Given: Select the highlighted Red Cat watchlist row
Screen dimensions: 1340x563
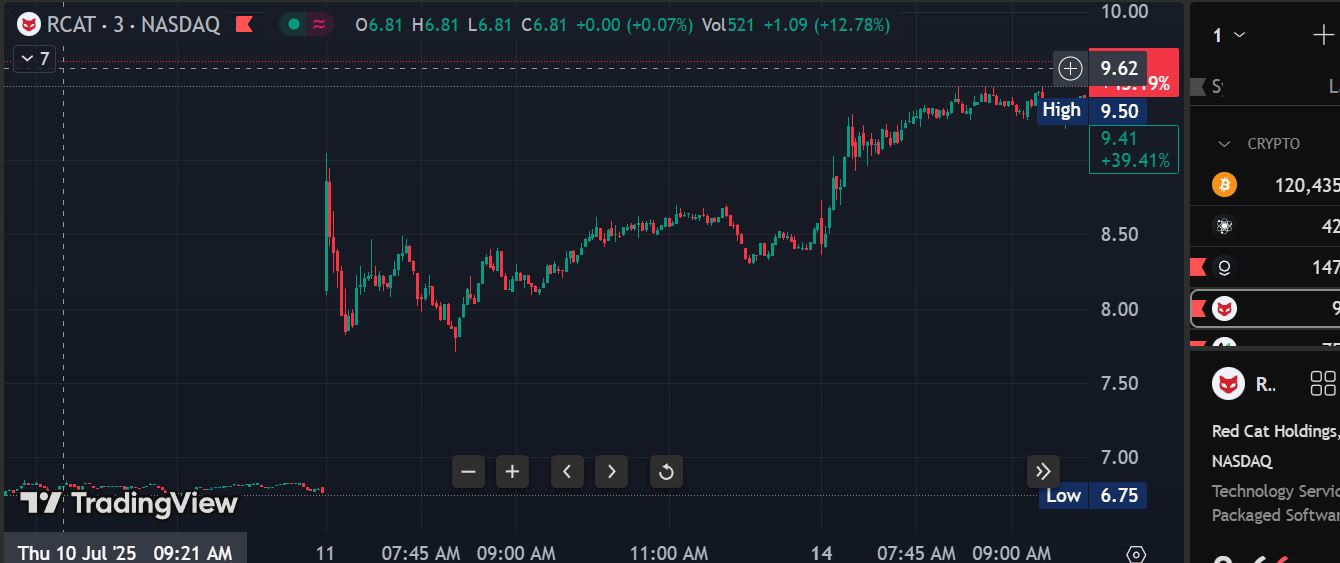Looking at the screenshot, I should point(1265,308).
